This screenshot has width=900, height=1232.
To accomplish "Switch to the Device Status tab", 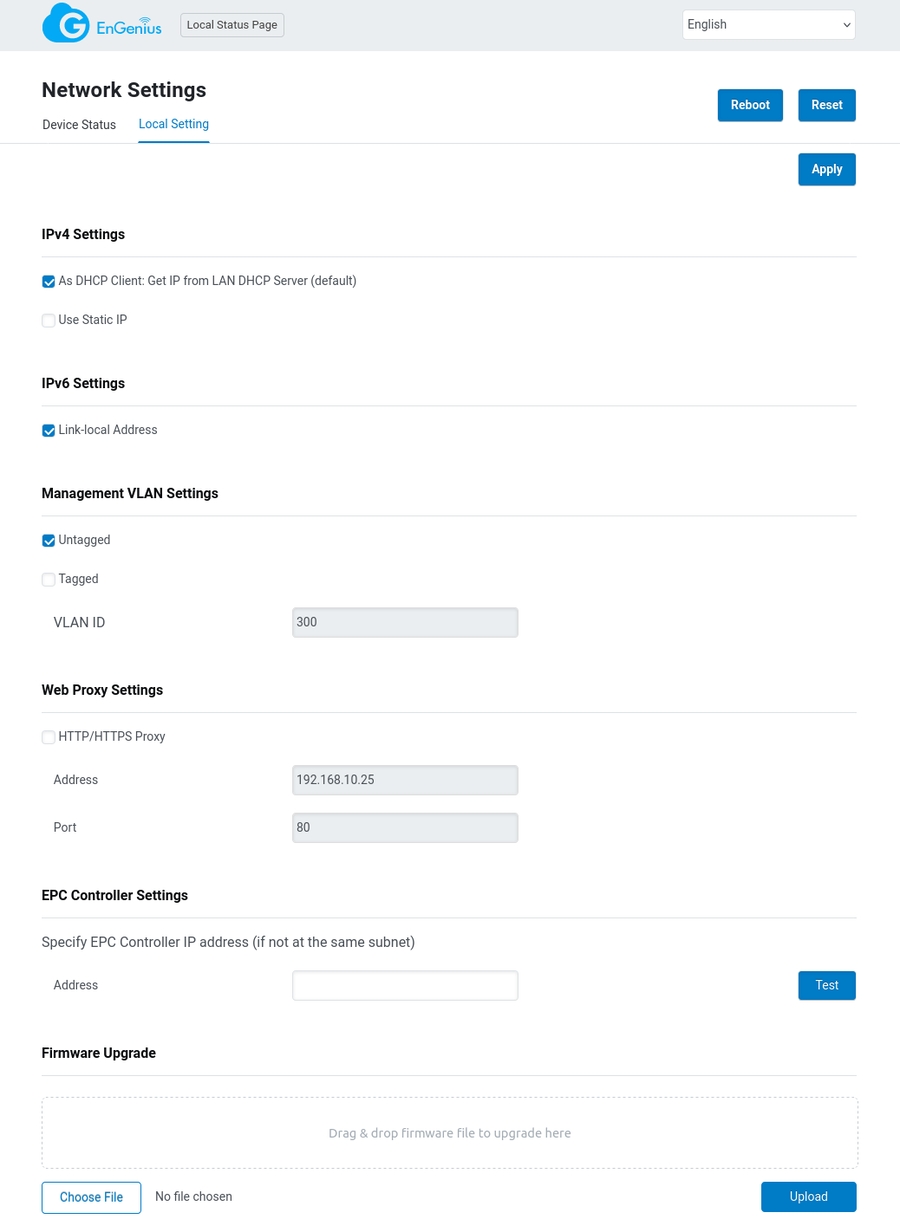I will tap(79, 125).
